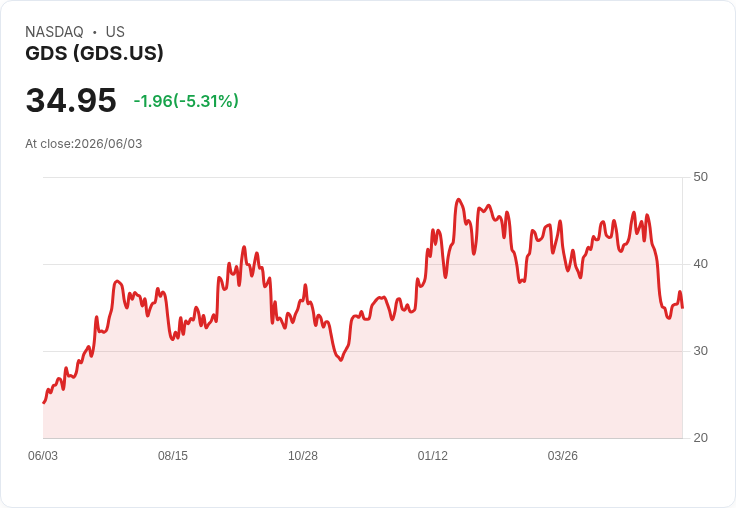Click the price change -1.96(-5.31%)

pos(186,101)
